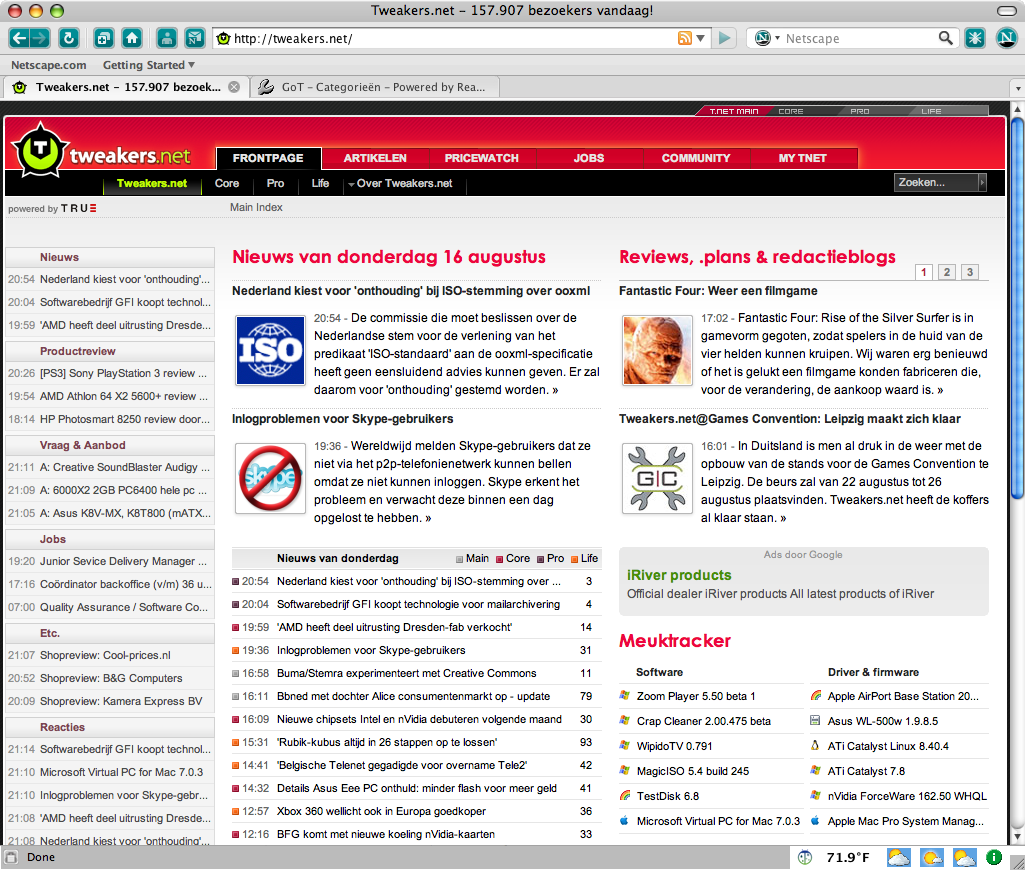Click the Netscape search input field
Image resolution: width=1025 pixels, height=870 pixels.
pos(859,38)
